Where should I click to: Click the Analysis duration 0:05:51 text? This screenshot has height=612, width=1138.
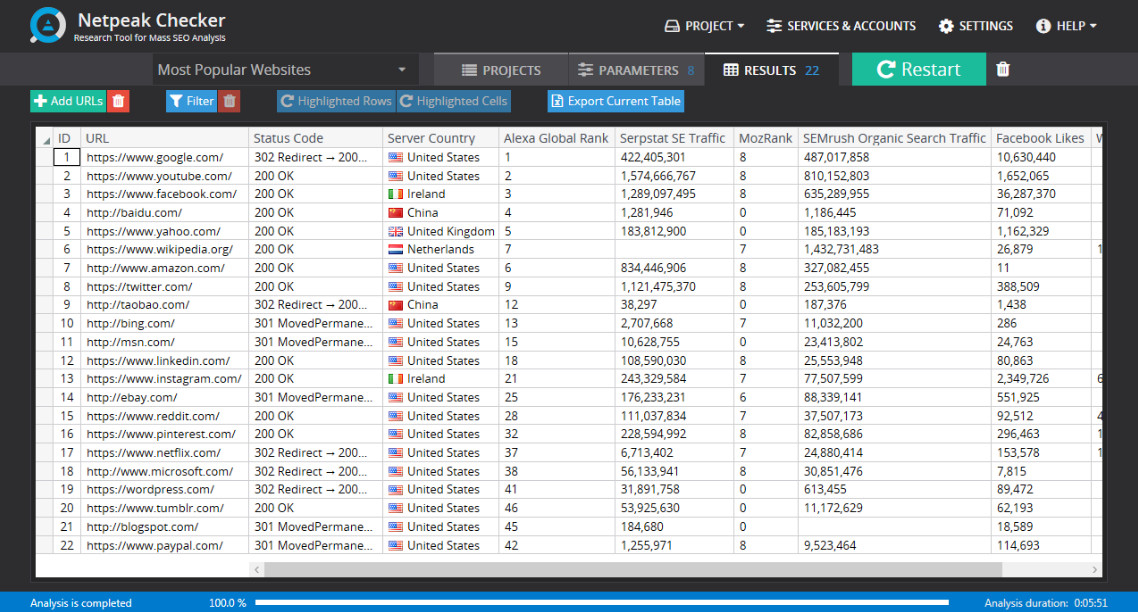1046,603
